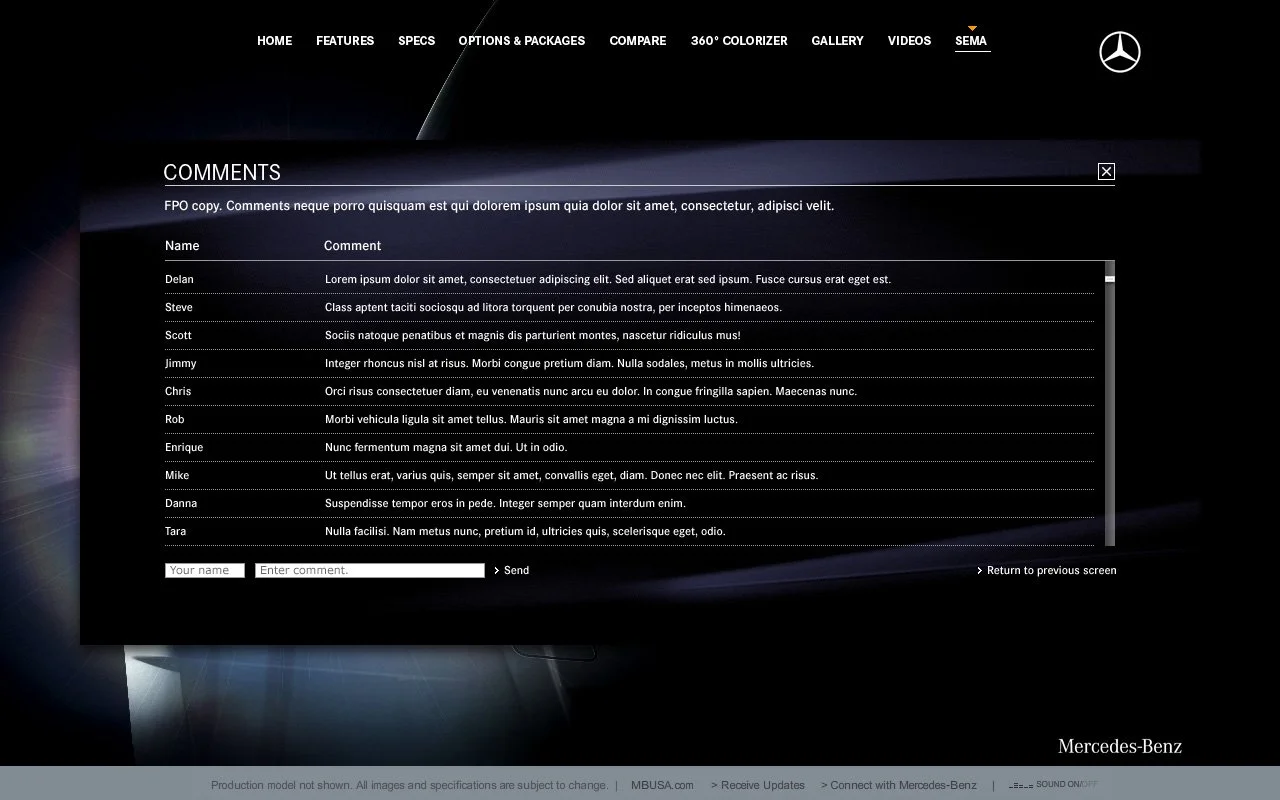Focus the Enter comment field
Viewport: 1280px width, 800px height.
click(x=370, y=570)
